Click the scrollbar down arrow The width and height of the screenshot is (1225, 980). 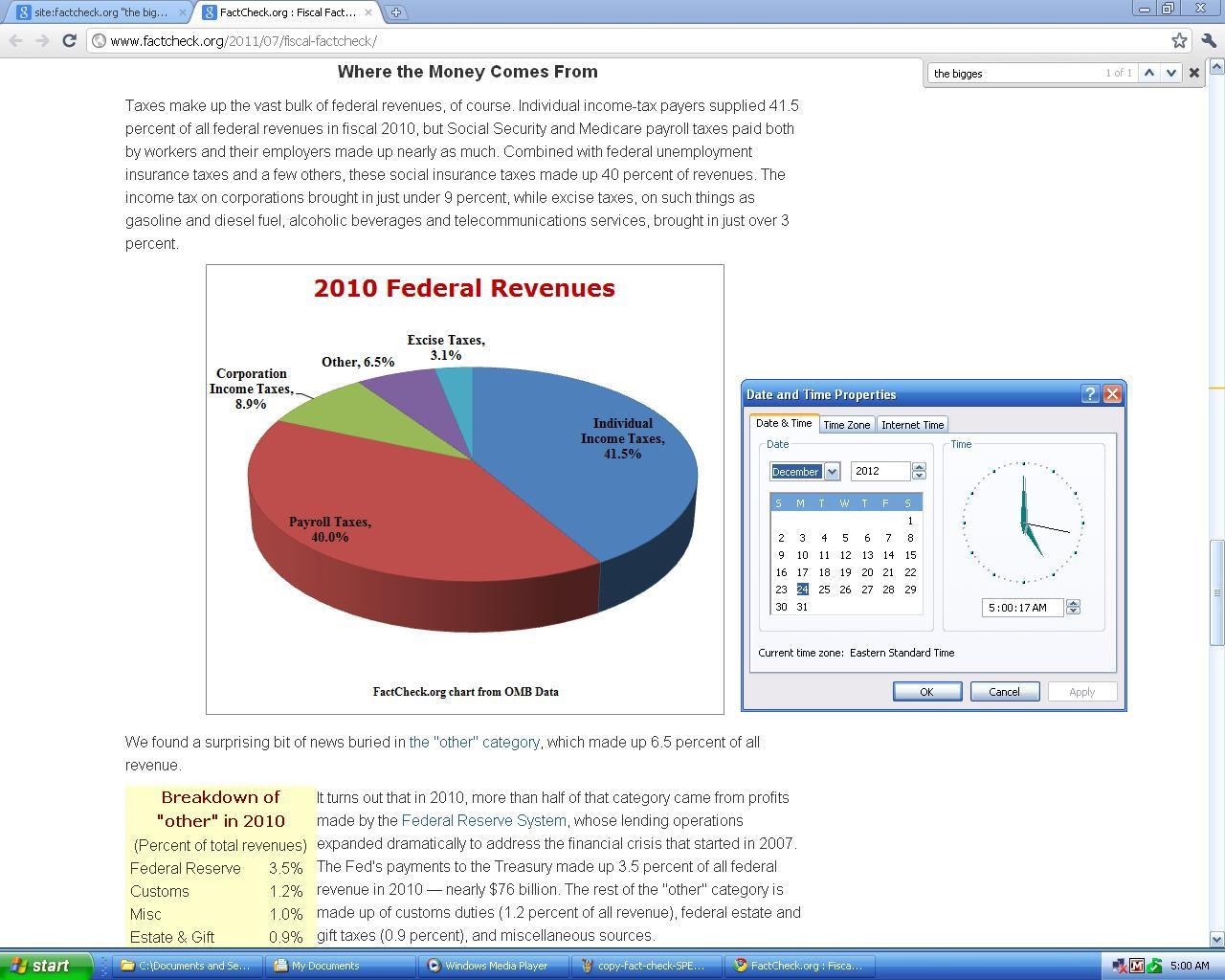click(x=1217, y=939)
